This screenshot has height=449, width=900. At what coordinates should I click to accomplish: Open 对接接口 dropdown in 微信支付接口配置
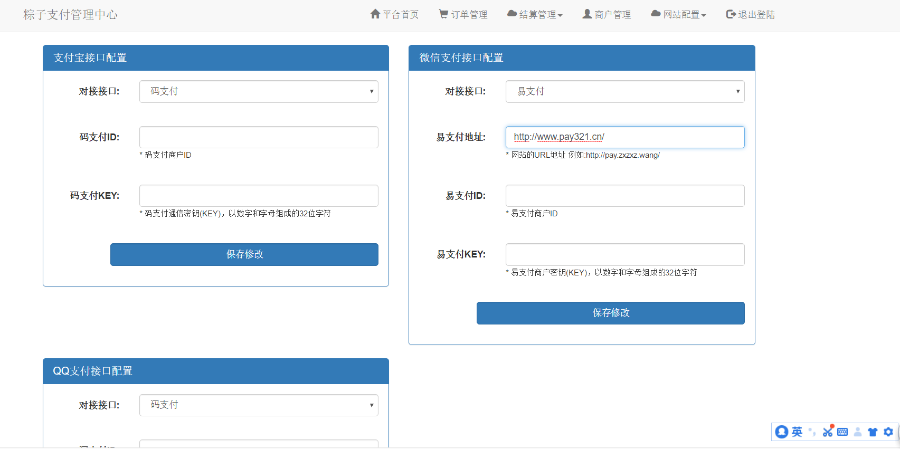click(x=625, y=91)
